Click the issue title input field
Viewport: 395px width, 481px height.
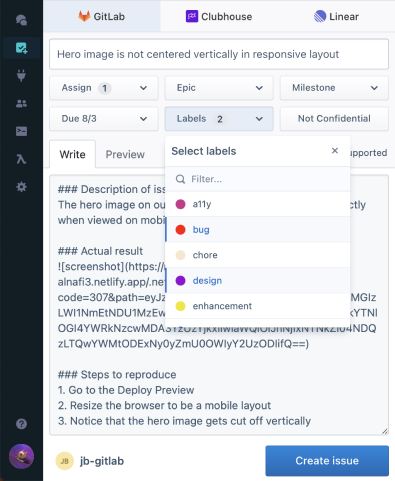(219, 54)
